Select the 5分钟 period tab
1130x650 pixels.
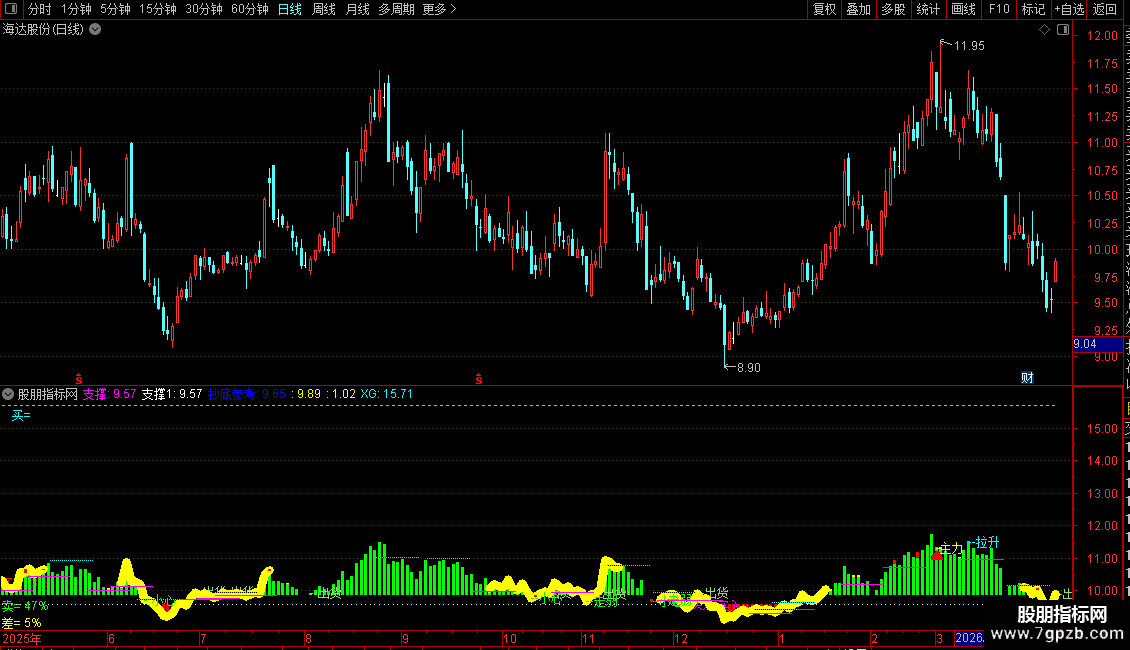coord(115,9)
